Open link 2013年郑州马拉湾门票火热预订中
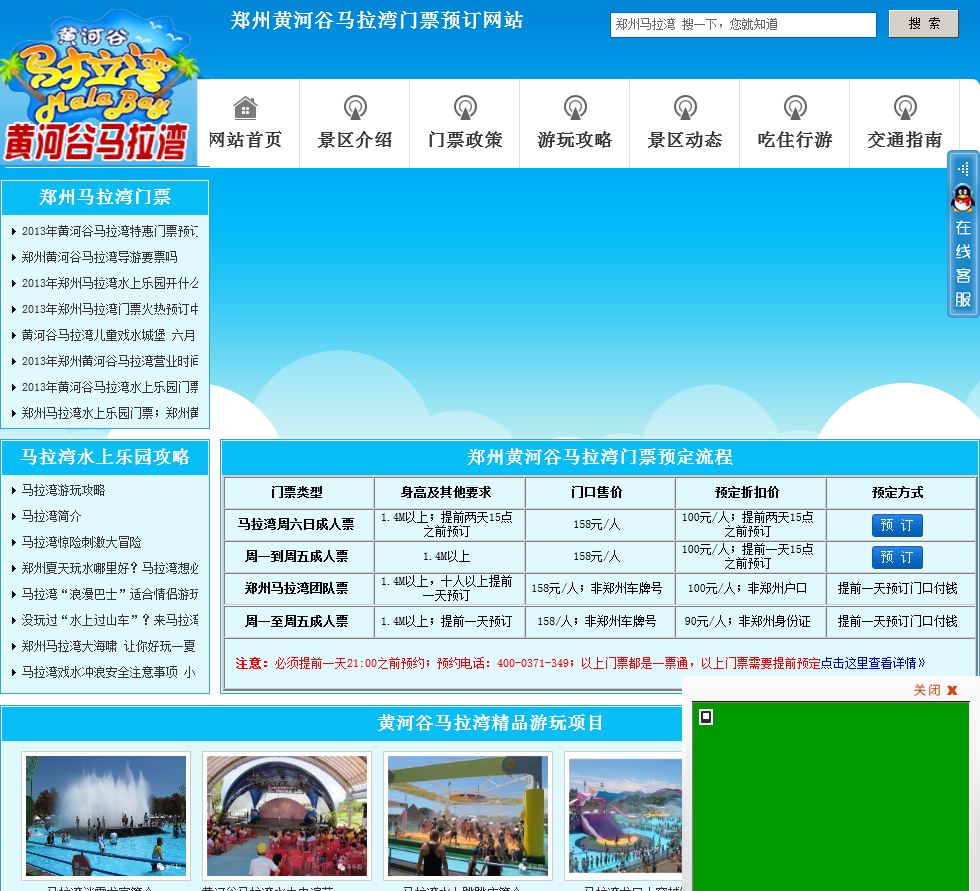This screenshot has height=891, width=980. [x=109, y=309]
